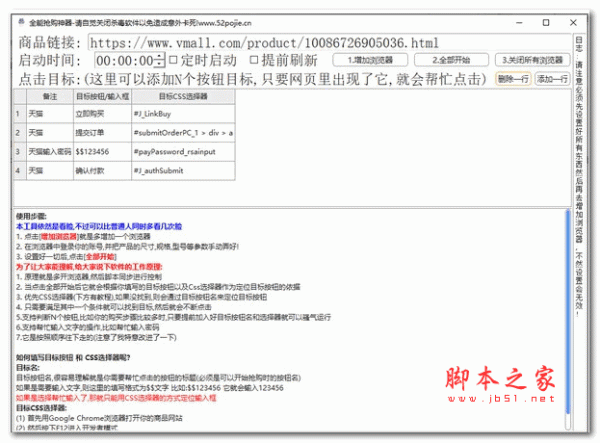Click the #submitOrderPC_1 > div > a cell
Viewport: 600px width, 443px height.
(x=183, y=133)
